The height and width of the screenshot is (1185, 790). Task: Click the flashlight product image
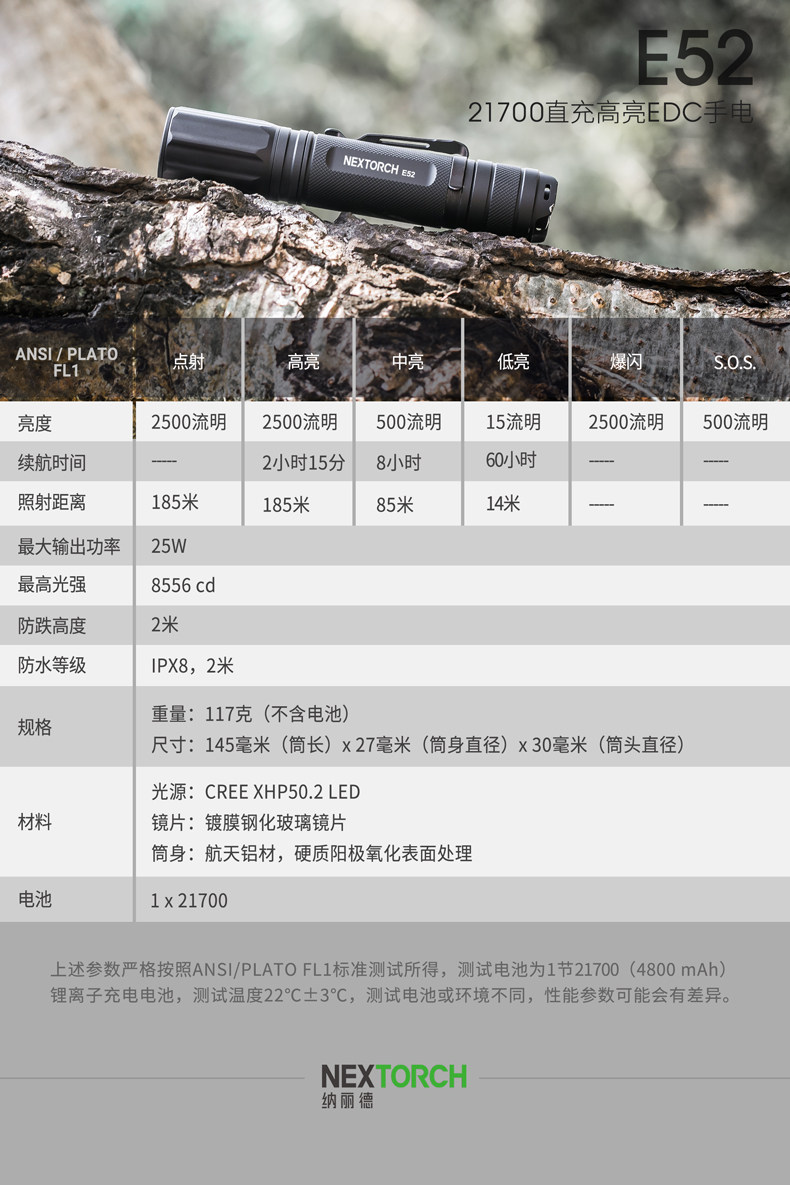(358, 173)
